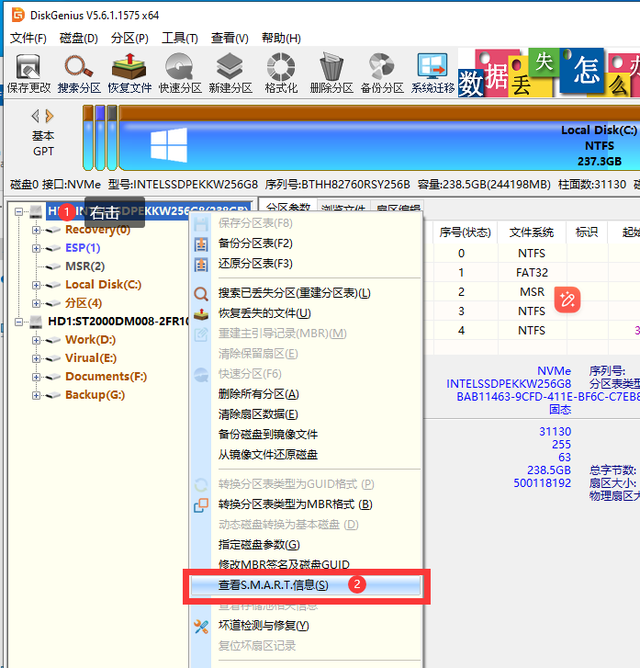640x668 pixels.
Task: Click the icon beside 转换分区表类型为MBR格式
Action: tap(201, 505)
